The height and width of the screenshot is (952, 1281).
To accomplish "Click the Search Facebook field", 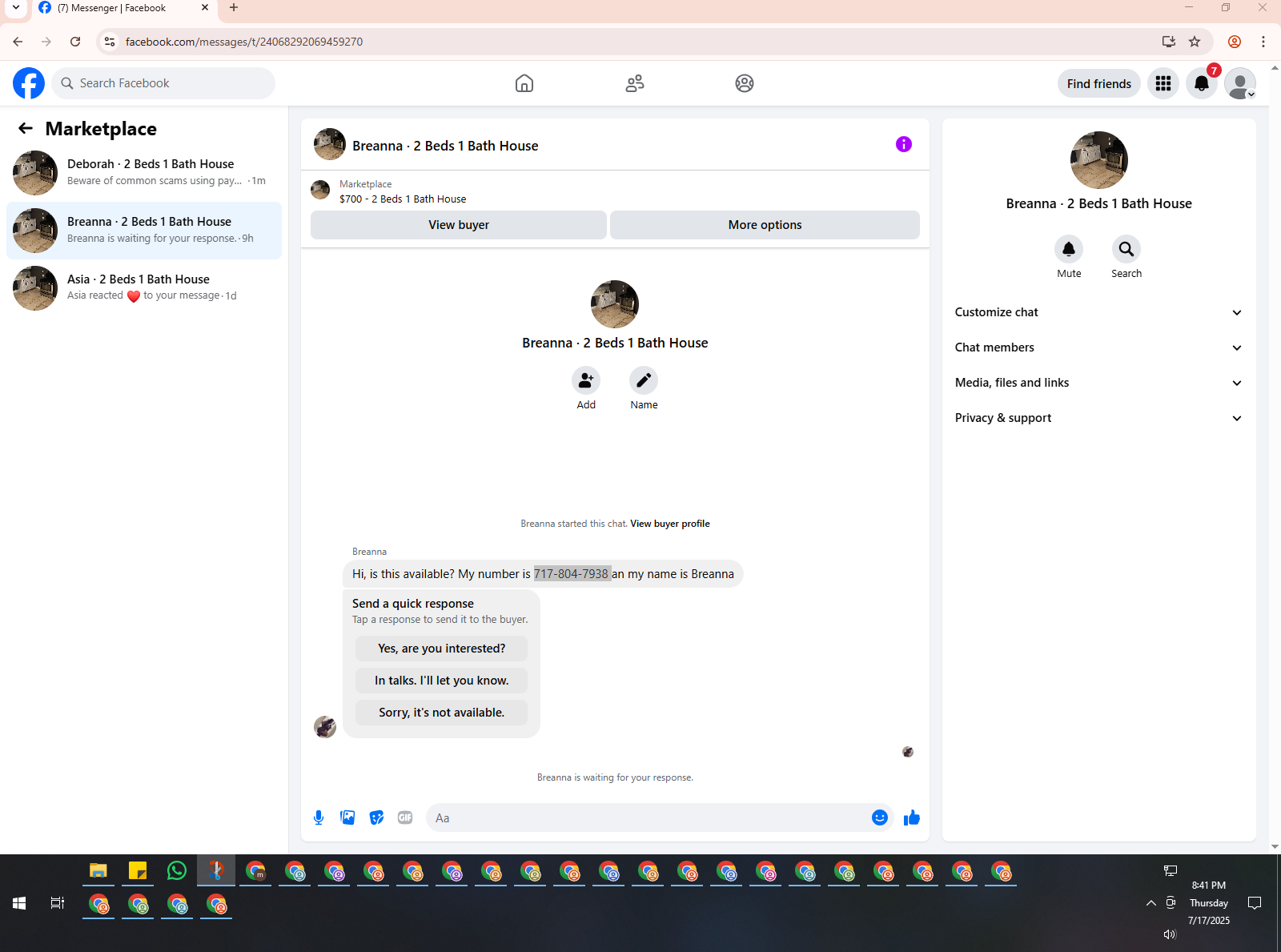I will (163, 83).
